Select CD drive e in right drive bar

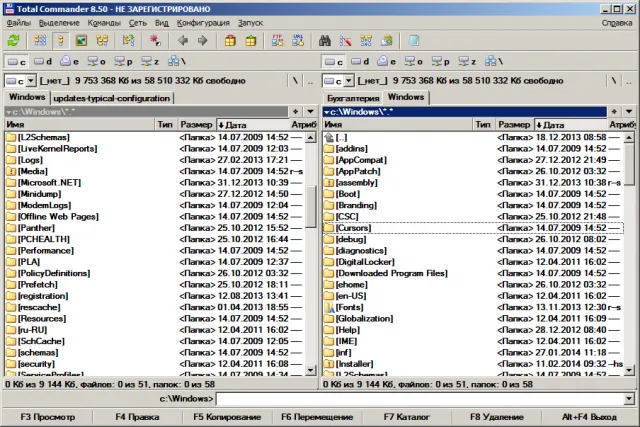point(387,62)
